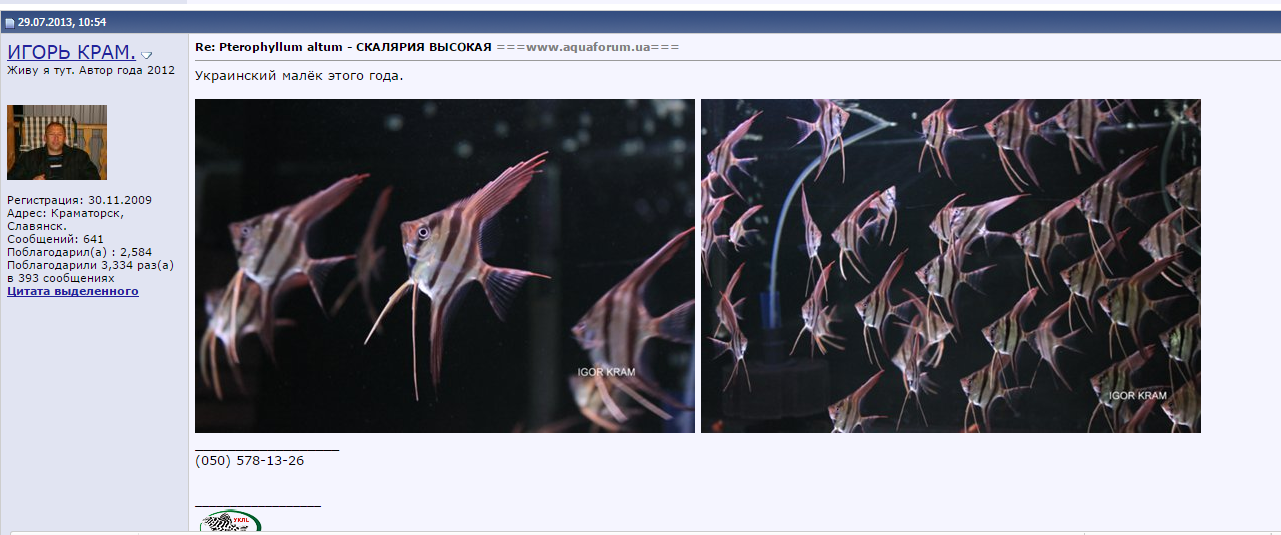Open the right image of the angelfish school
The image size is (1281, 535).
[x=950, y=266]
